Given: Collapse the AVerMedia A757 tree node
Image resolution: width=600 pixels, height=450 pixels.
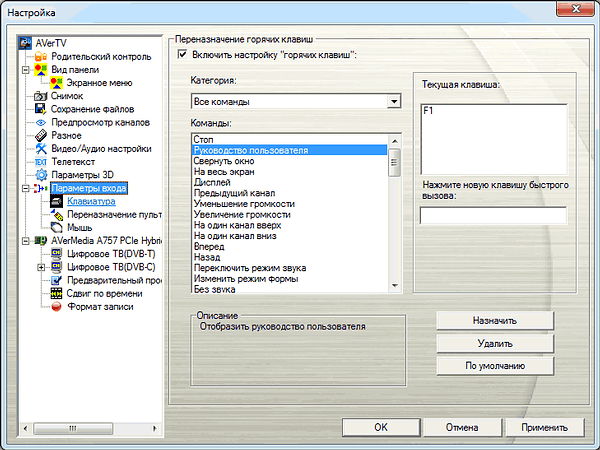Looking at the screenshot, I should [x=25, y=241].
